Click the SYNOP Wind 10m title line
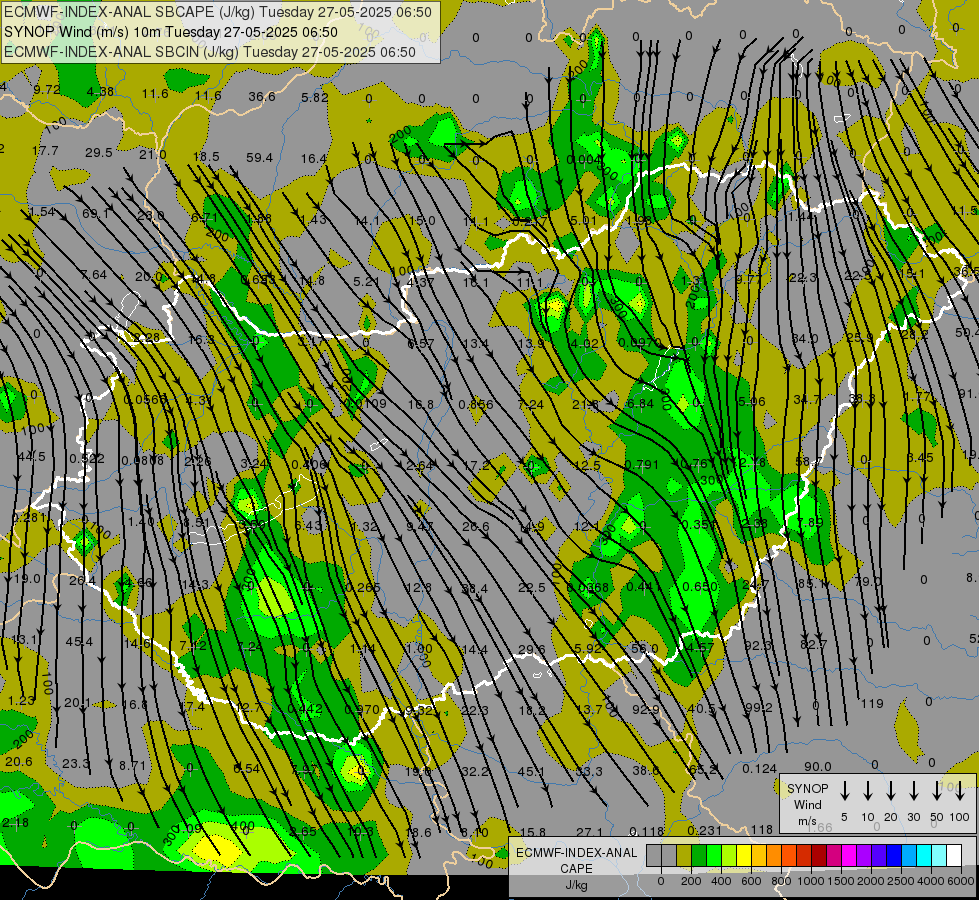This screenshot has width=979, height=900. pos(170,32)
